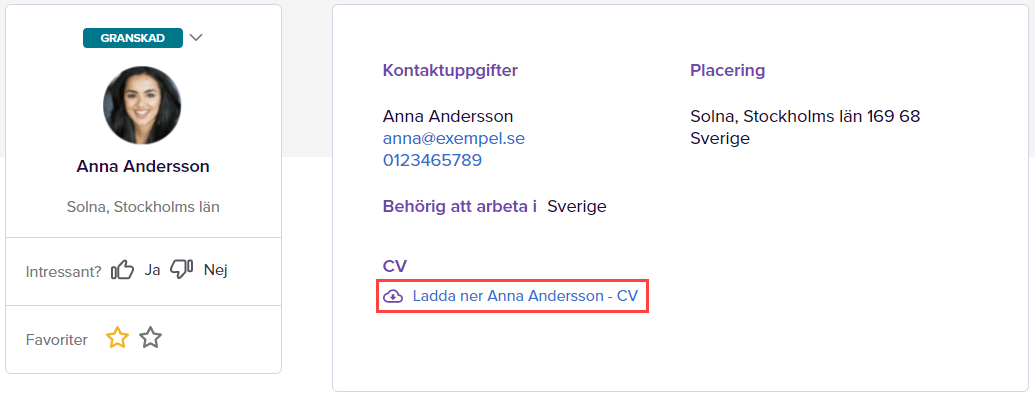The height and width of the screenshot is (396, 1035).
Task: Click 'Behörig att arbeta i' label
Action: pos(460,207)
